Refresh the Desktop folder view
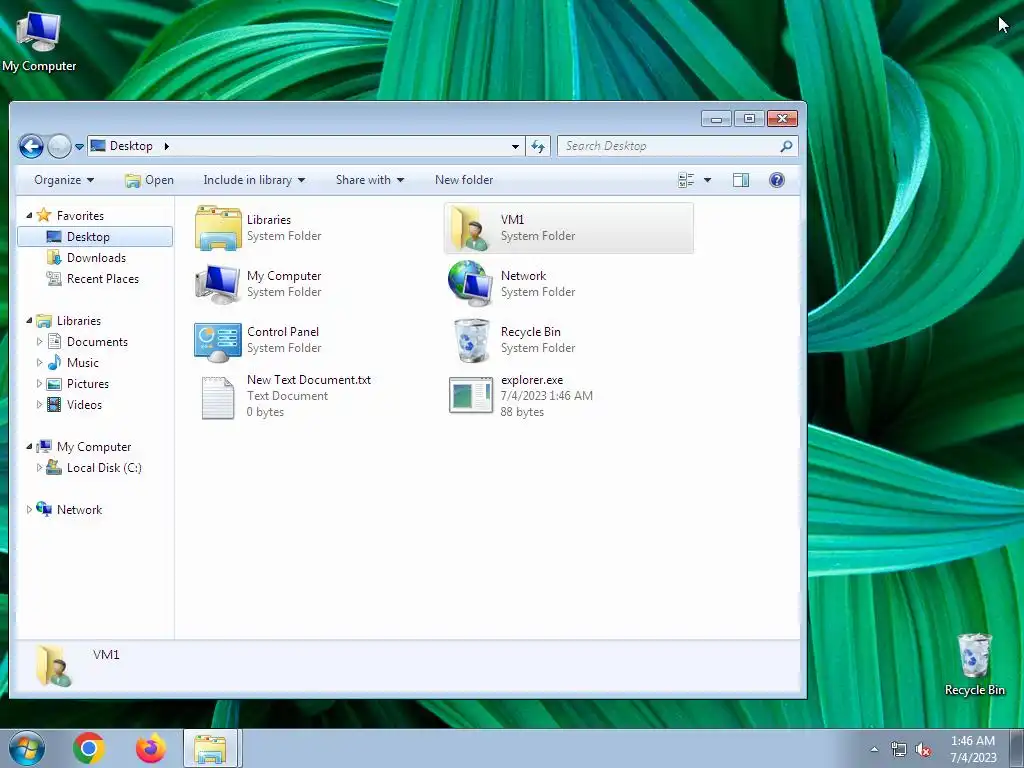Image resolution: width=1024 pixels, height=768 pixels. 537,146
